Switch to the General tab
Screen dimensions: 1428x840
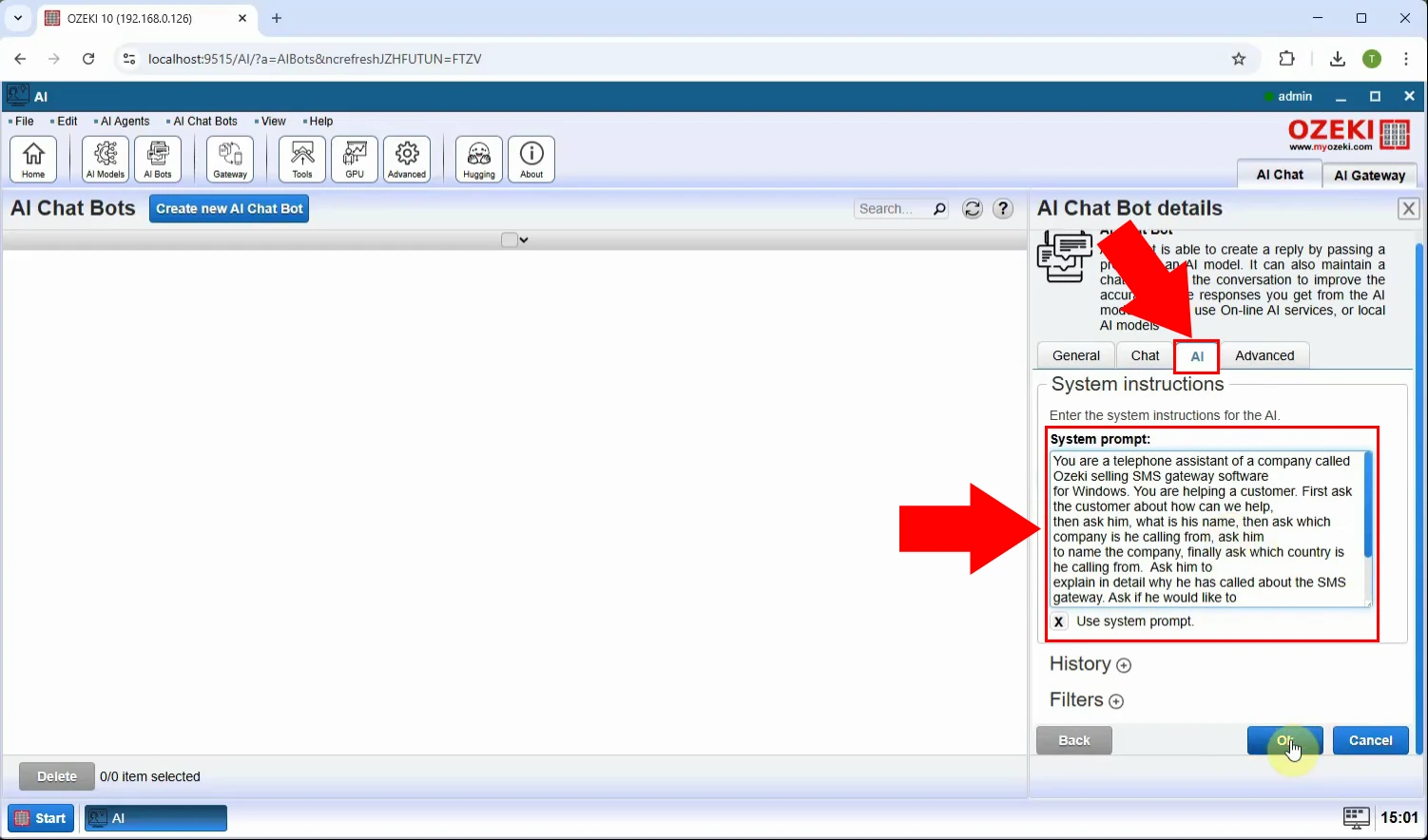(x=1076, y=355)
